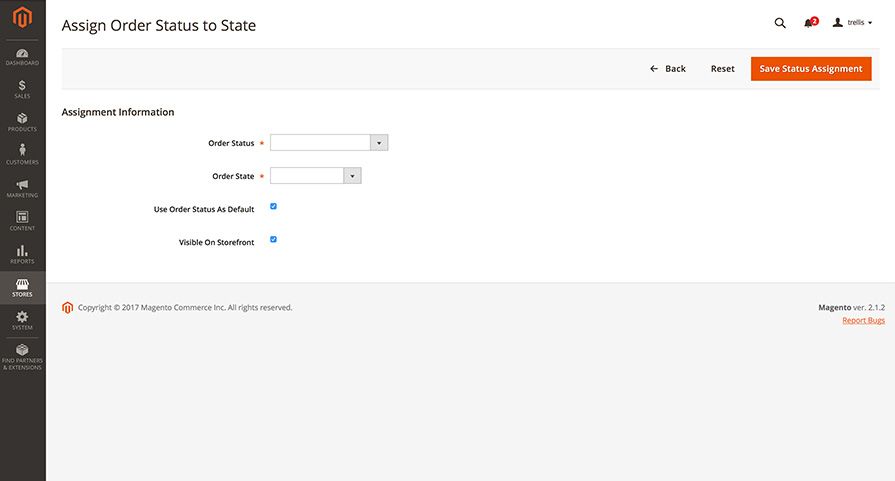Open the Customers sidebar menu
The width and height of the screenshot is (895, 481).
22,156
